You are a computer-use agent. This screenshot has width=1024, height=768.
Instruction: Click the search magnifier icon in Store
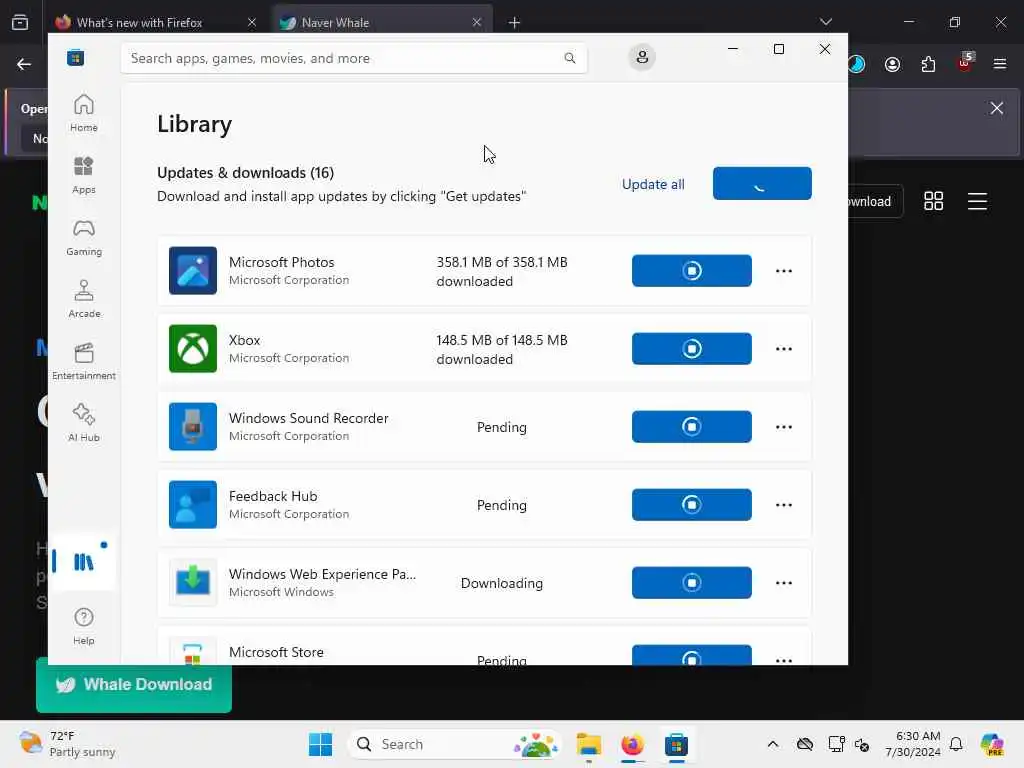coord(569,58)
